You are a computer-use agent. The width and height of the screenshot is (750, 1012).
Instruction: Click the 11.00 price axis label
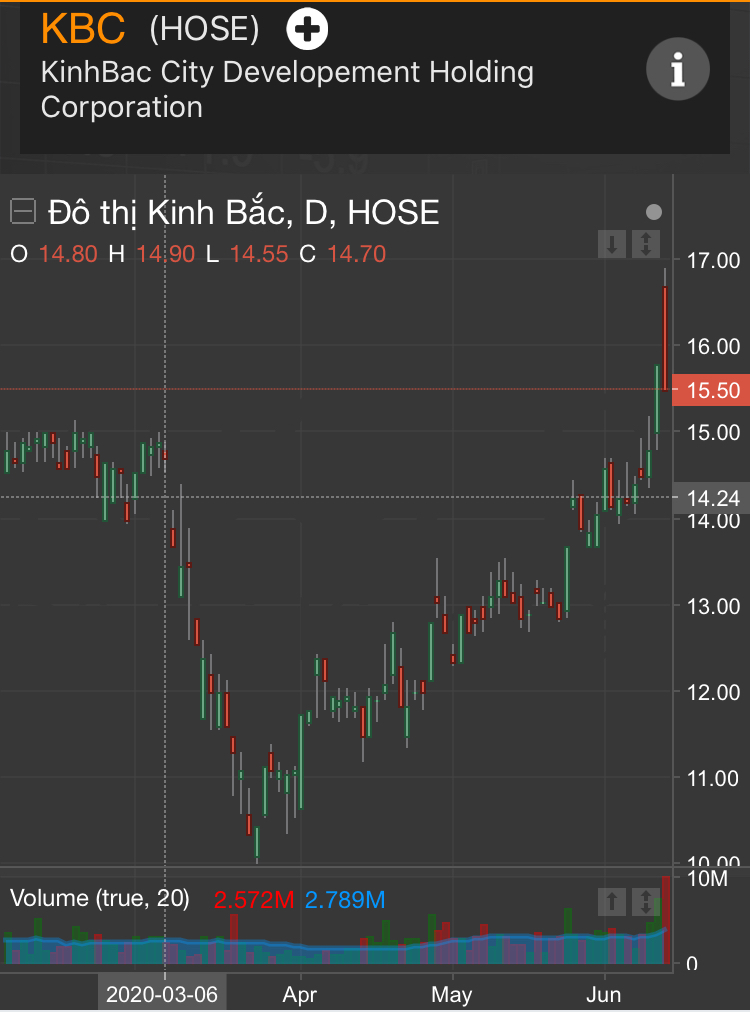point(713,779)
